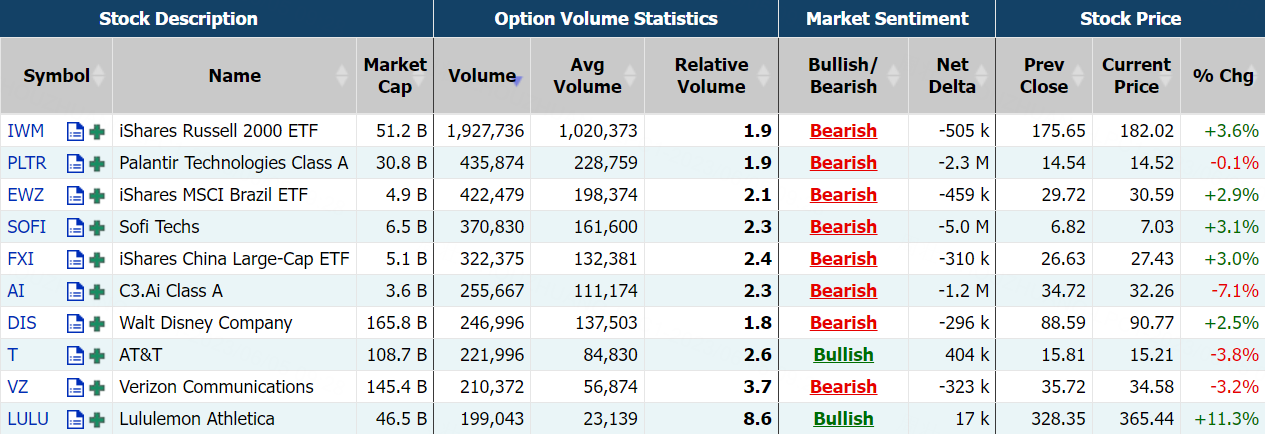
Task: Sort by Market Cap header
Action: tap(395, 75)
